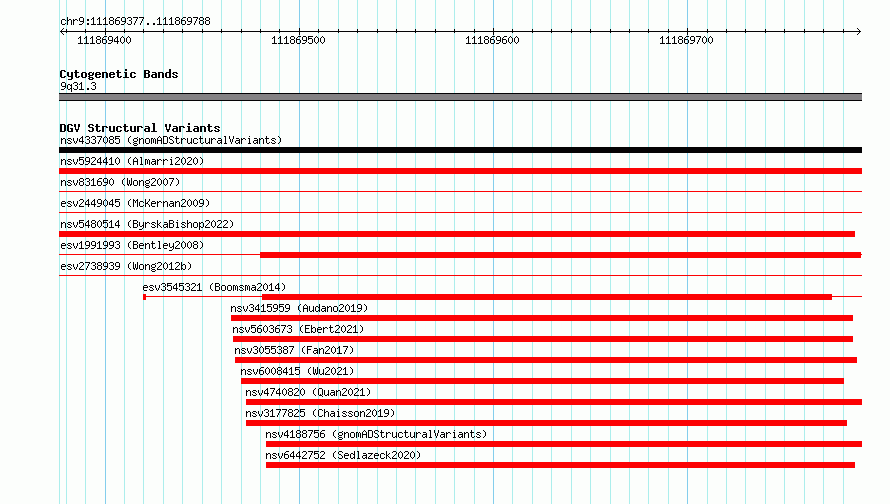
Task: Click the nsv6008415 (Wu2021) label
Action: coord(297,371)
